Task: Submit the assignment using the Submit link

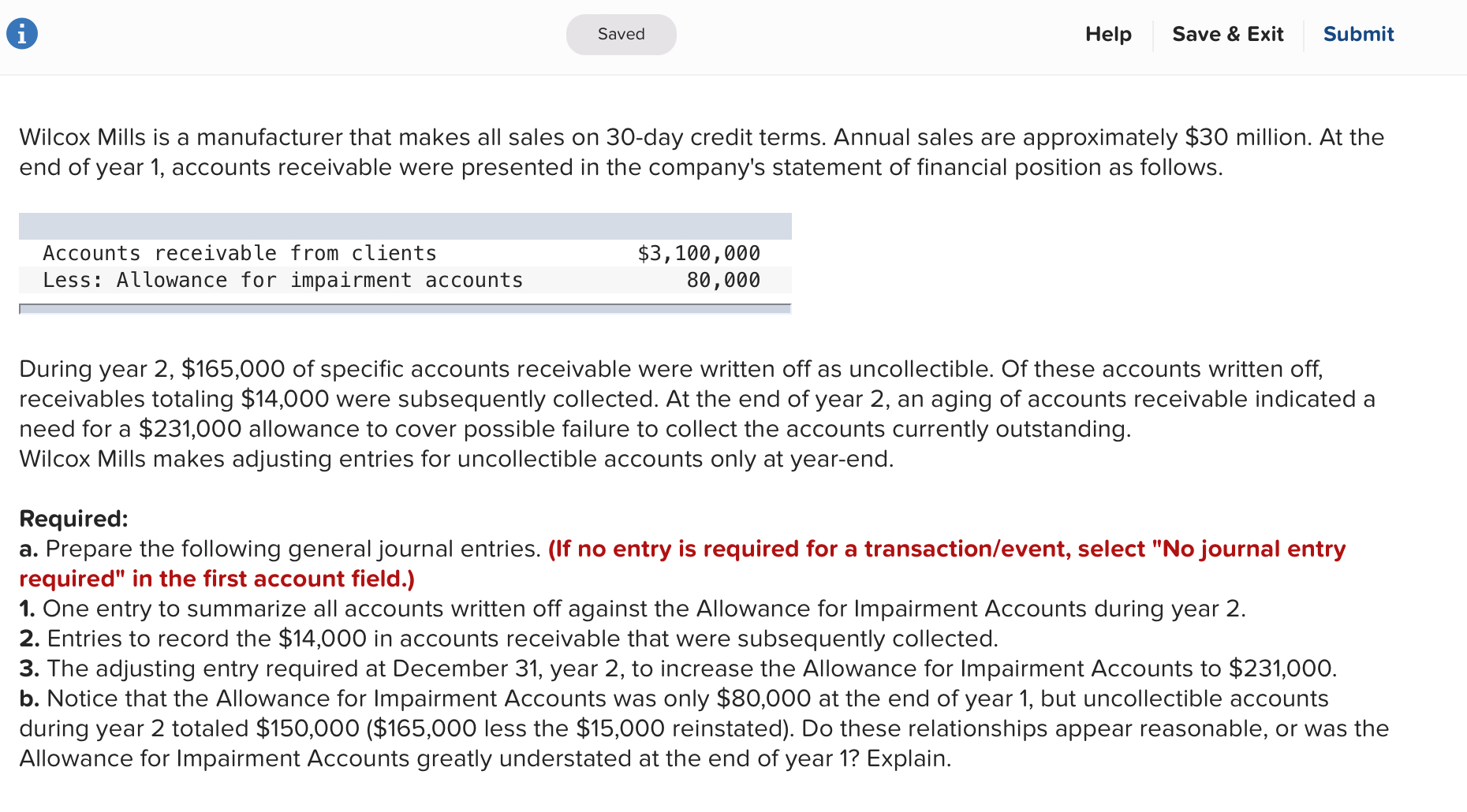Action: pyautogui.click(x=1358, y=34)
